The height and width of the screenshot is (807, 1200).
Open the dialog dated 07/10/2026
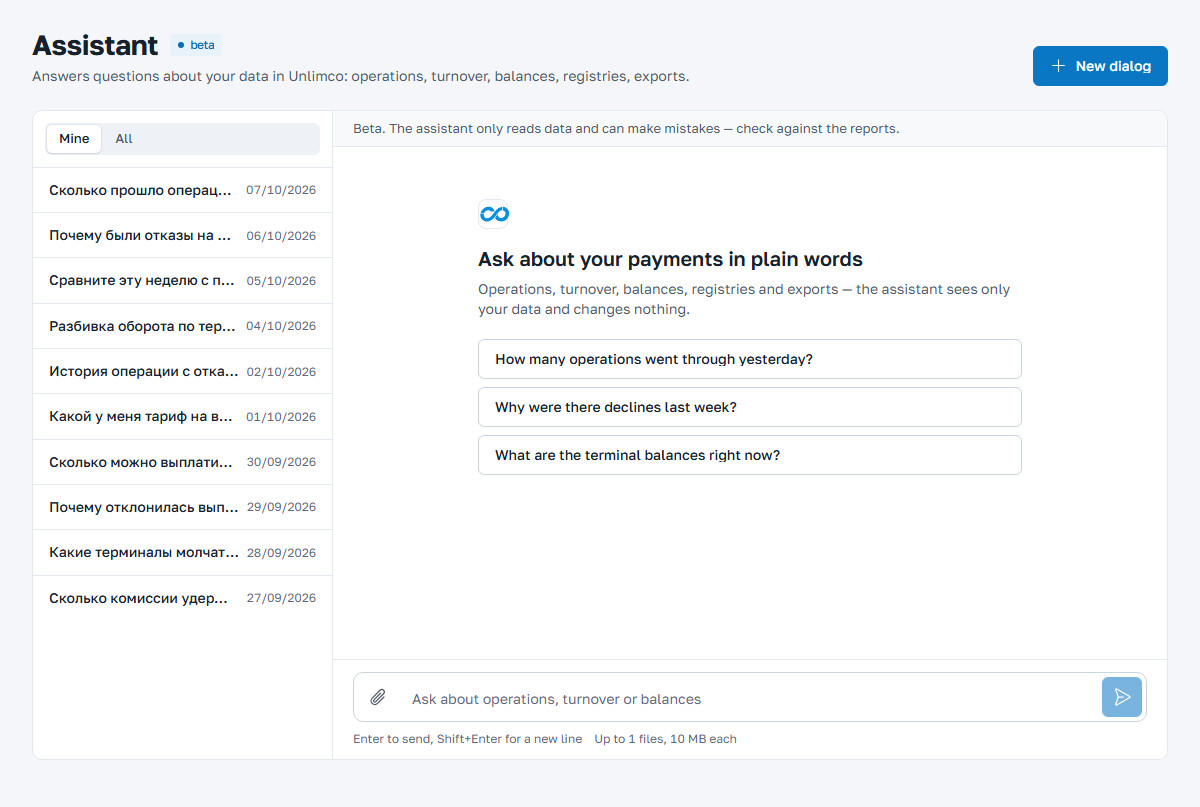(182, 190)
